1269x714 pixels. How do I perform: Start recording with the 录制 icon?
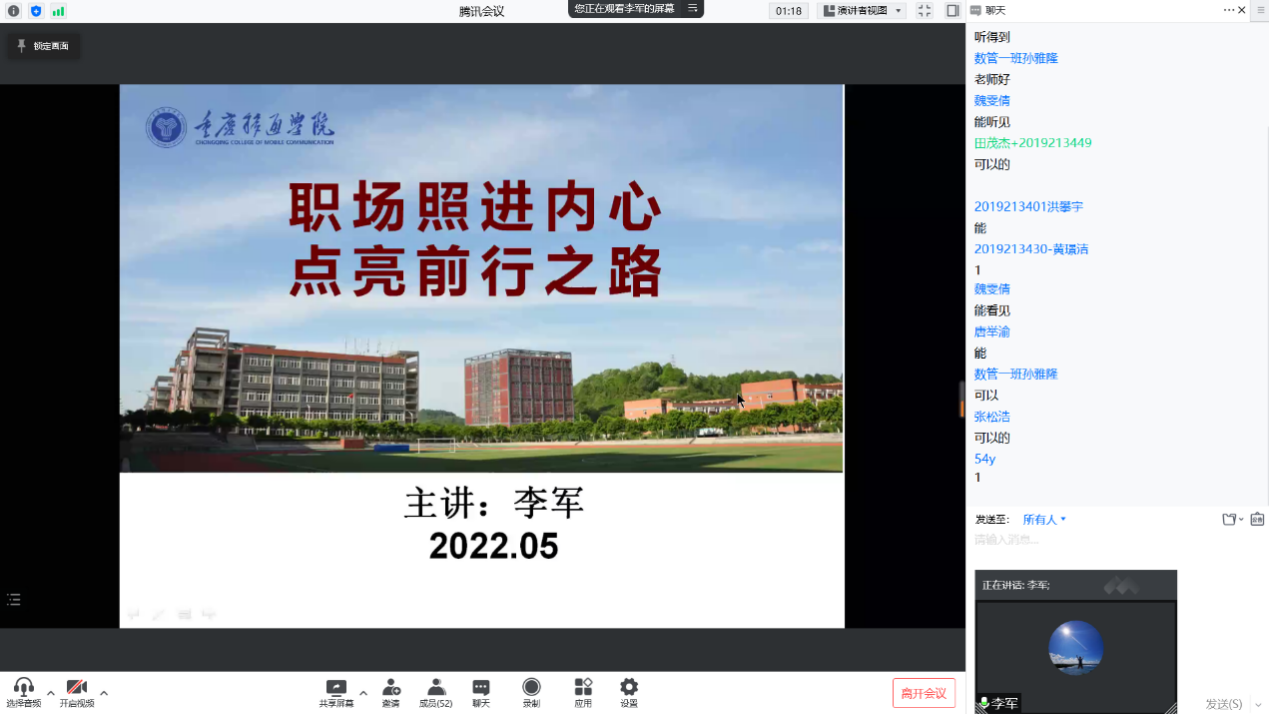pyautogui.click(x=531, y=688)
